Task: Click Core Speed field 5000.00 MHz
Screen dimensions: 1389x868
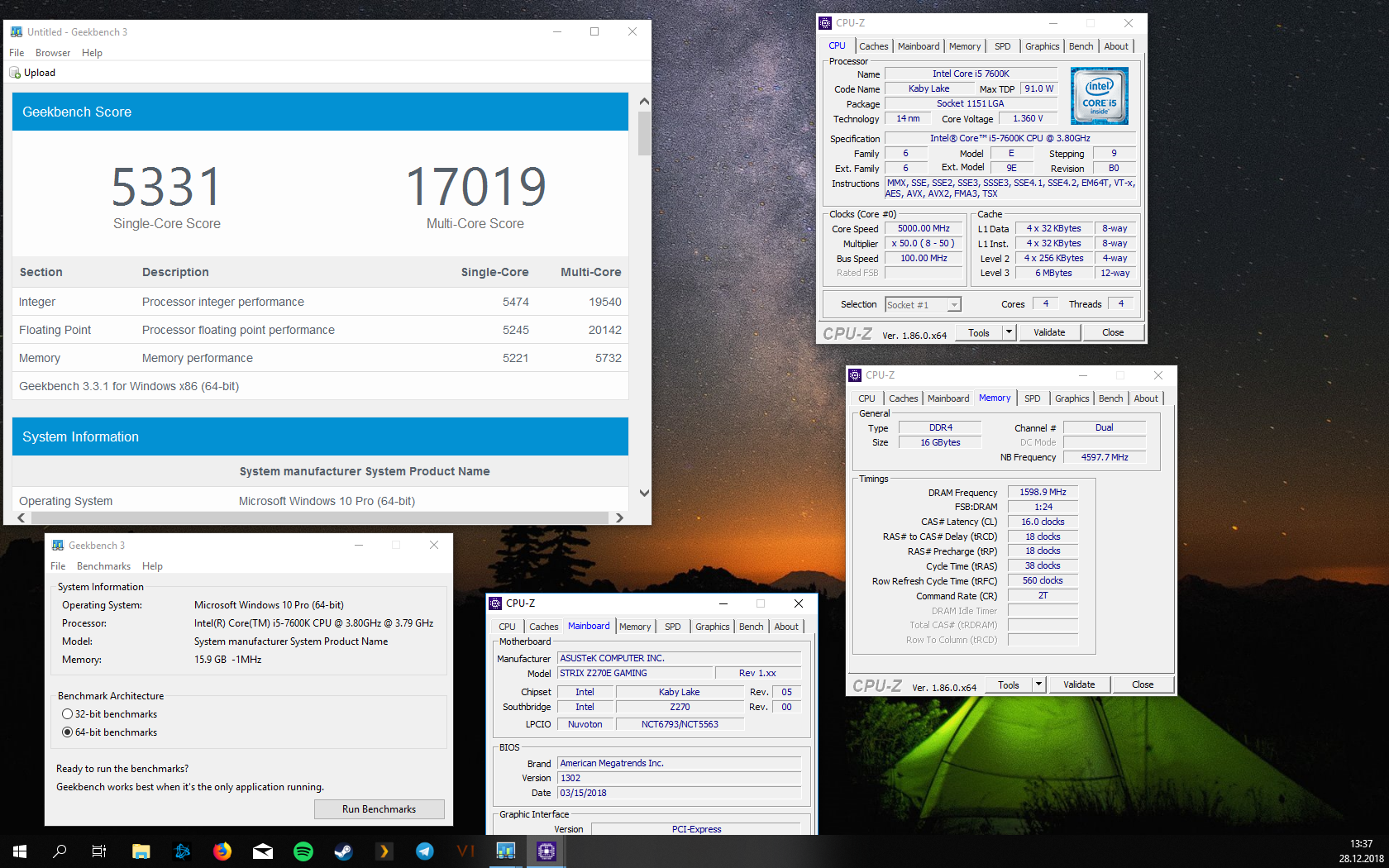Action: click(x=924, y=228)
